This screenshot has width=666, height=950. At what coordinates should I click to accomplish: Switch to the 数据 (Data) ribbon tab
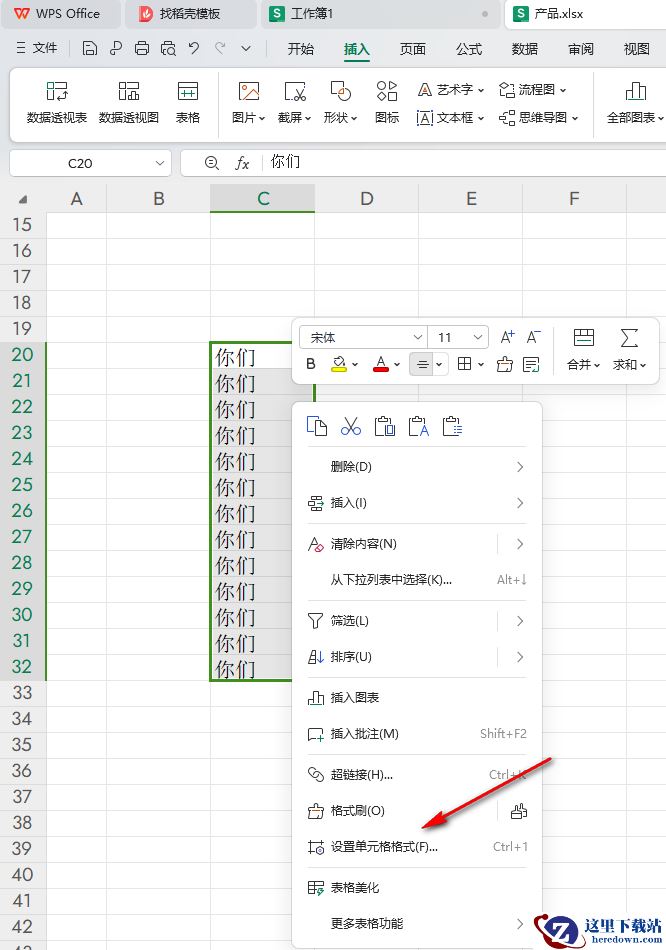525,49
